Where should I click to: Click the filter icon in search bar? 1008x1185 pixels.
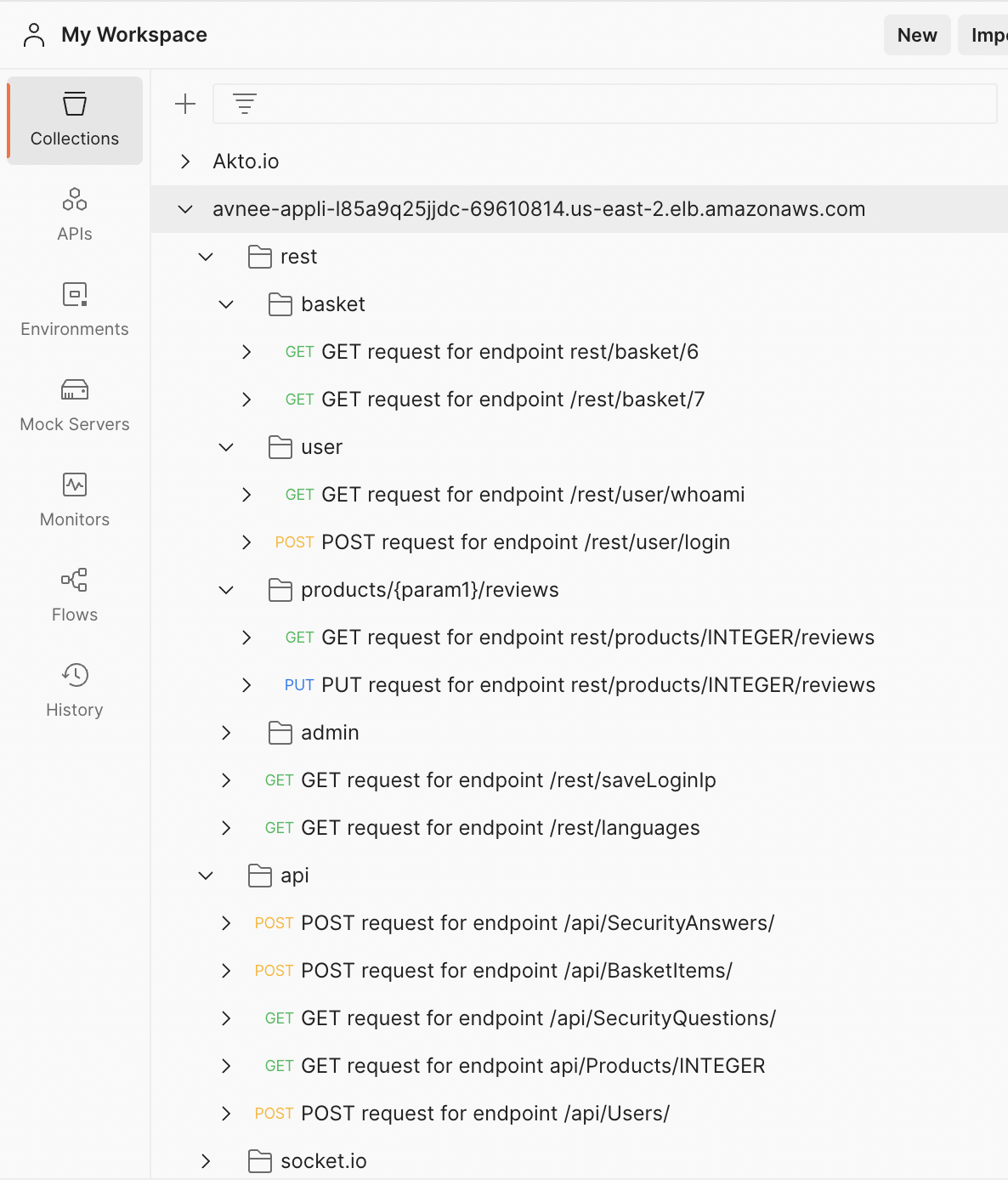click(x=245, y=104)
